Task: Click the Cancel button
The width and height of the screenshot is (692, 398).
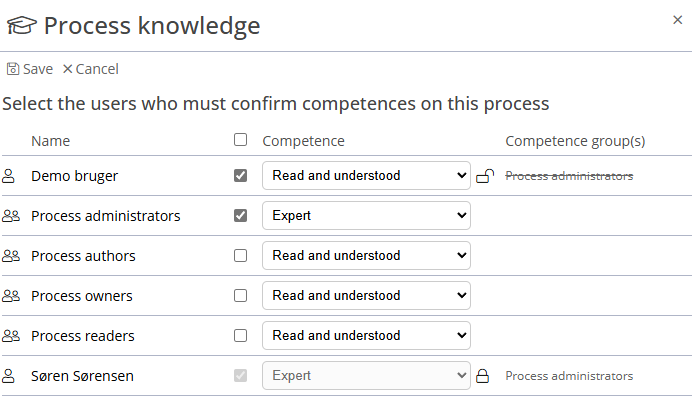Action: [x=90, y=69]
